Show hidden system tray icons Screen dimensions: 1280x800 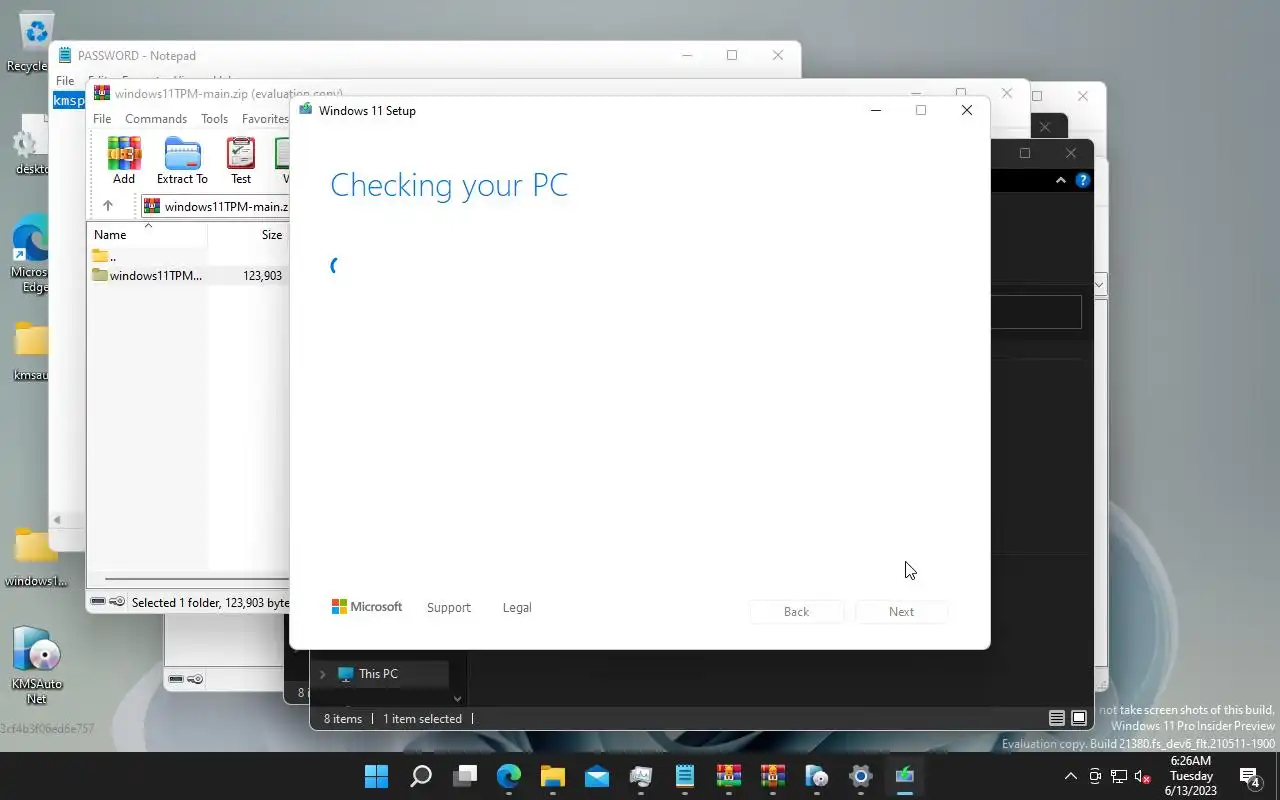coord(1070,777)
